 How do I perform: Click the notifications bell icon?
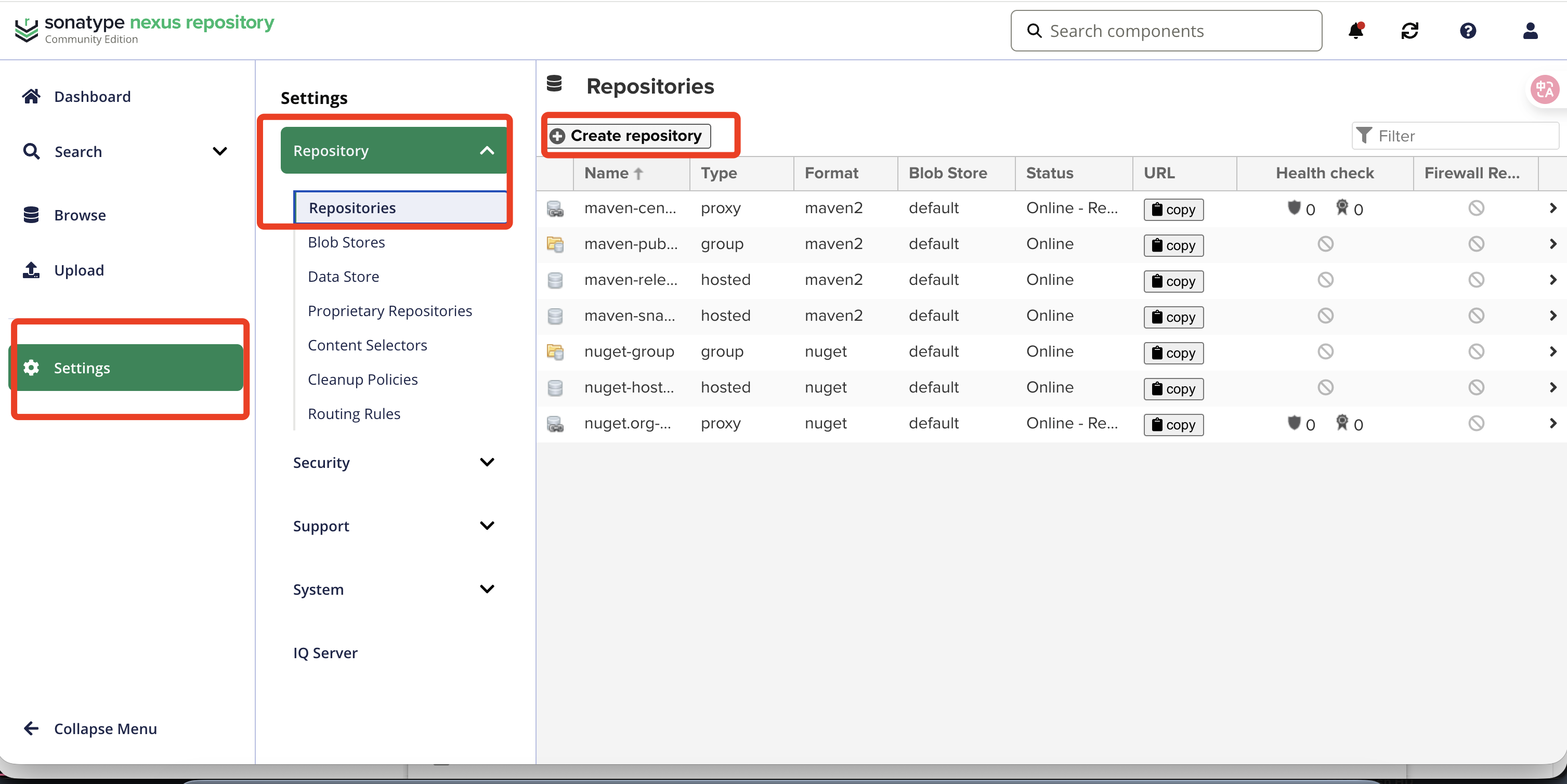click(1355, 30)
